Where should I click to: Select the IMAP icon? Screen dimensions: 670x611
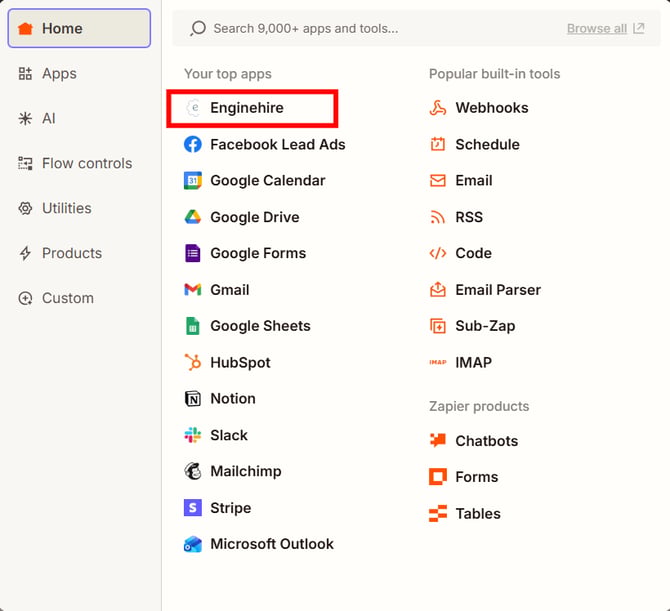pos(438,362)
